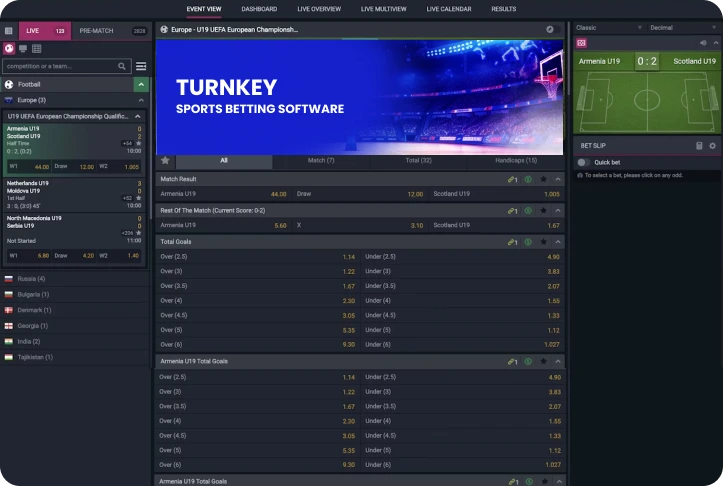Collapse the Football sport section
Screen dimensions: 723x486
pyautogui.click(x=141, y=85)
